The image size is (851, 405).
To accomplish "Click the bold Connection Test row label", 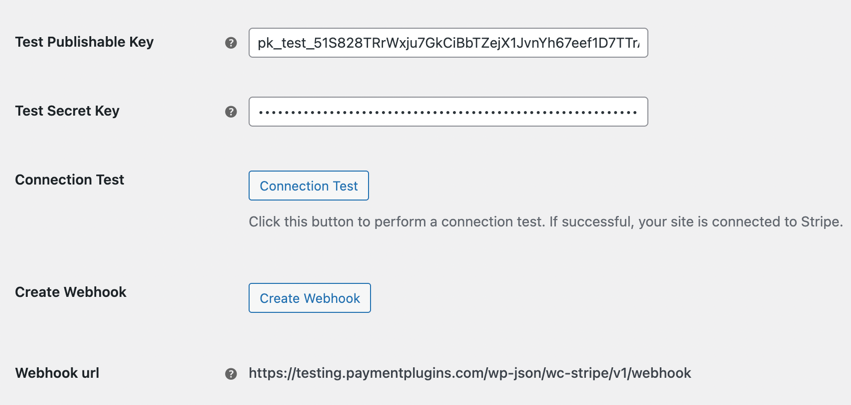I will (x=70, y=180).
